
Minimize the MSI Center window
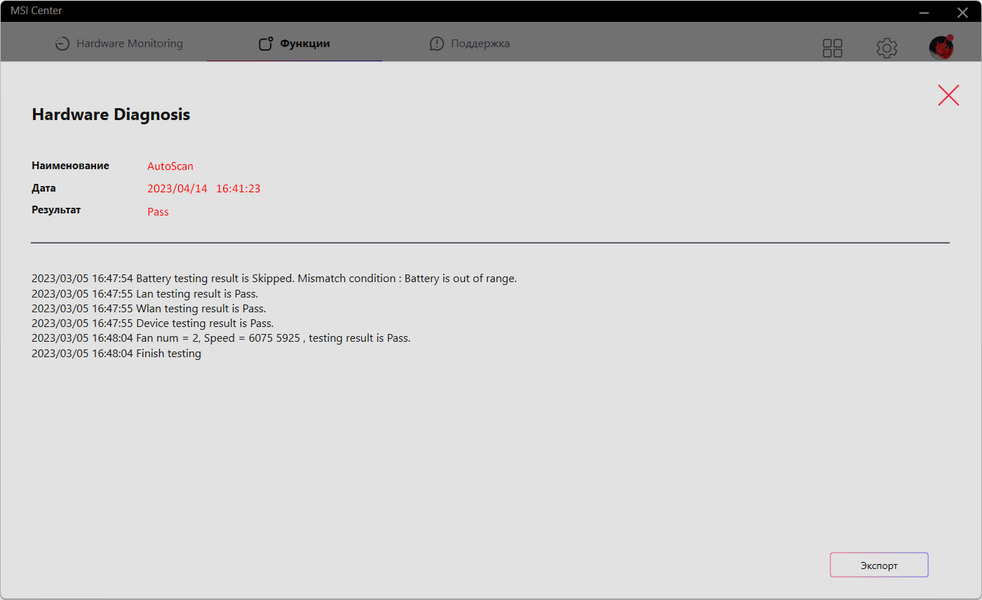(x=924, y=12)
